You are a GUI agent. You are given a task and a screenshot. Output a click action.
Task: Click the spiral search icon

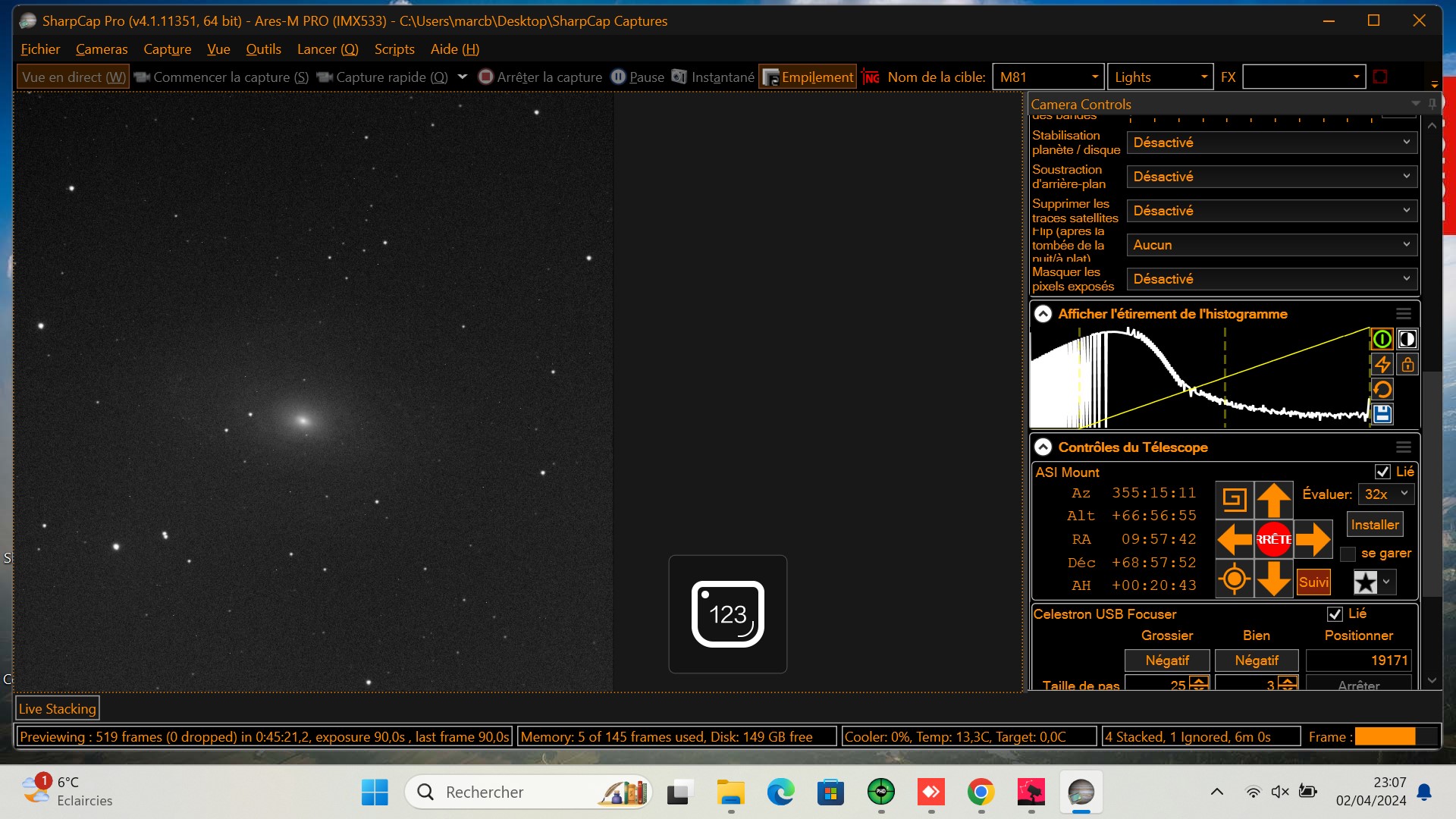point(1234,500)
